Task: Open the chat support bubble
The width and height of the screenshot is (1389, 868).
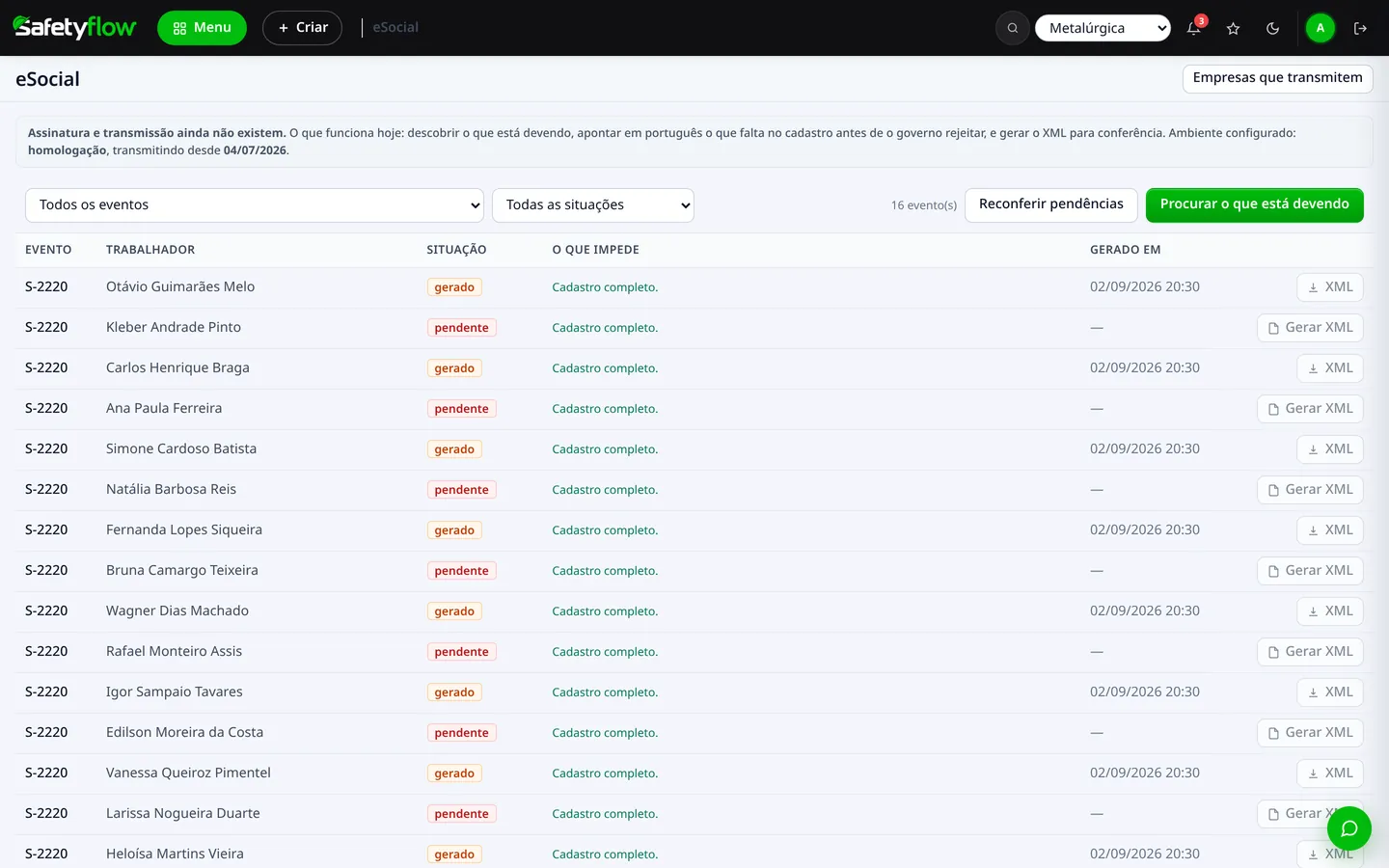Action: pos(1348,828)
